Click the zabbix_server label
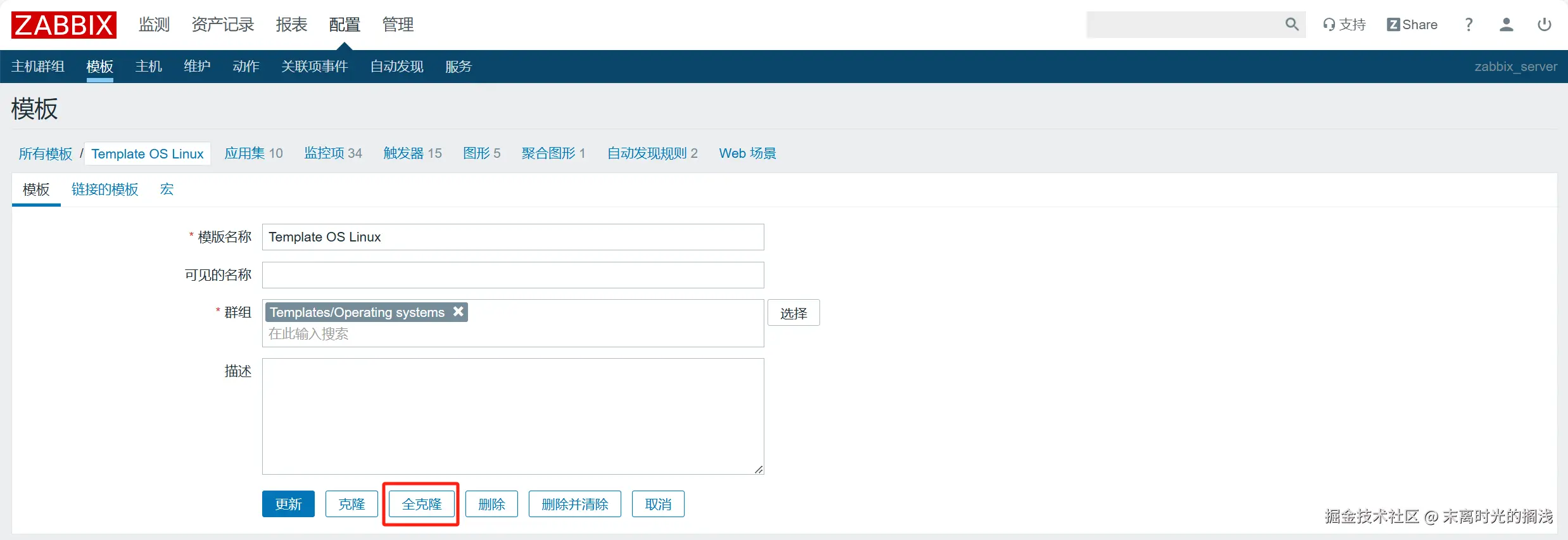Image resolution: width=1568 pixels, height=540 pixels. tap(1515, 67)
